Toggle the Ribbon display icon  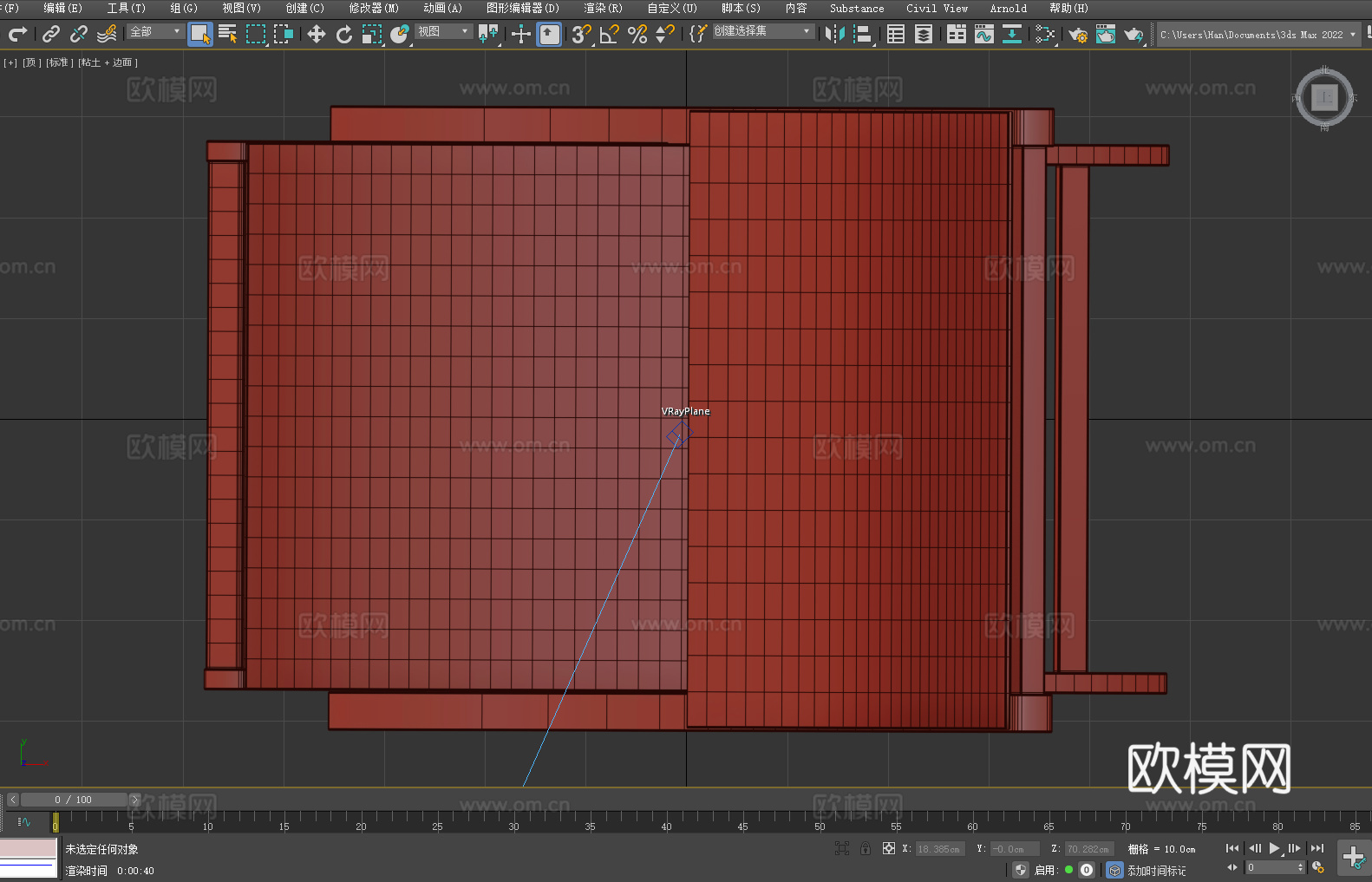[957, 34]
